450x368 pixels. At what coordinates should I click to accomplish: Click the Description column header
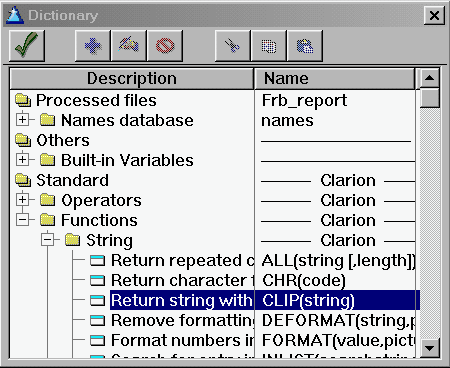pyautogui.click(x=132, y=79)
